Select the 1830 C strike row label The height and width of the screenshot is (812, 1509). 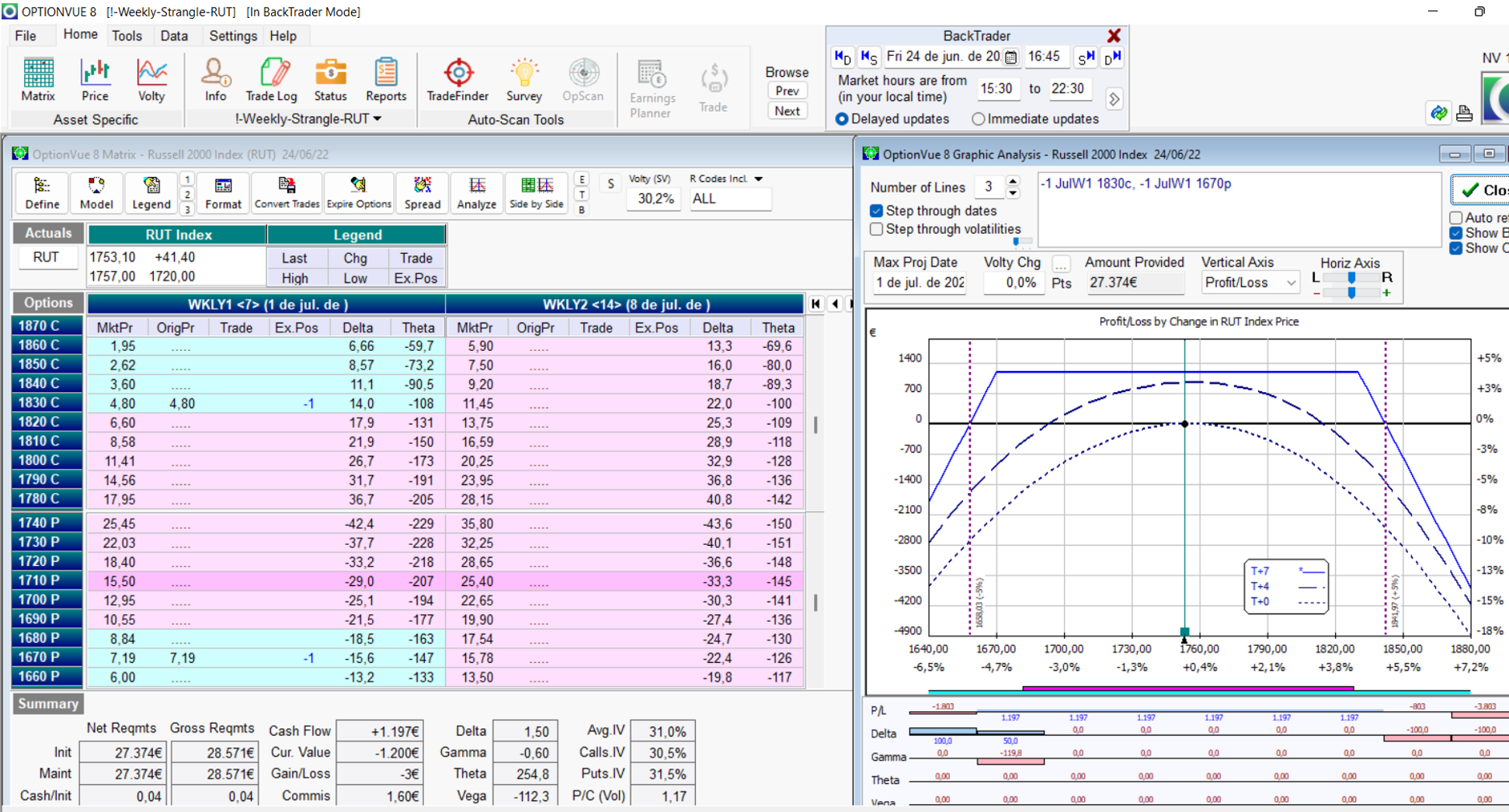[47, 402]
